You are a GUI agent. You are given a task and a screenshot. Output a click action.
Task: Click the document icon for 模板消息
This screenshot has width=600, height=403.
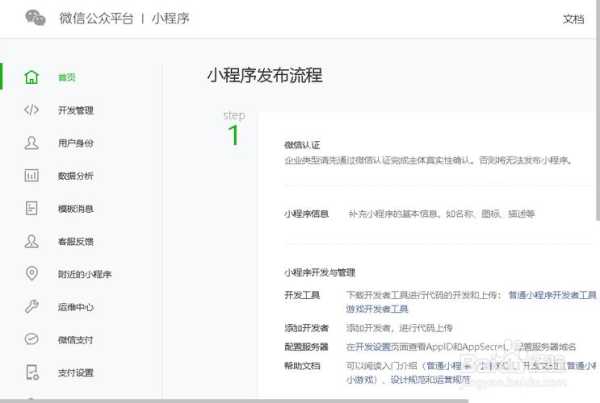31,209
